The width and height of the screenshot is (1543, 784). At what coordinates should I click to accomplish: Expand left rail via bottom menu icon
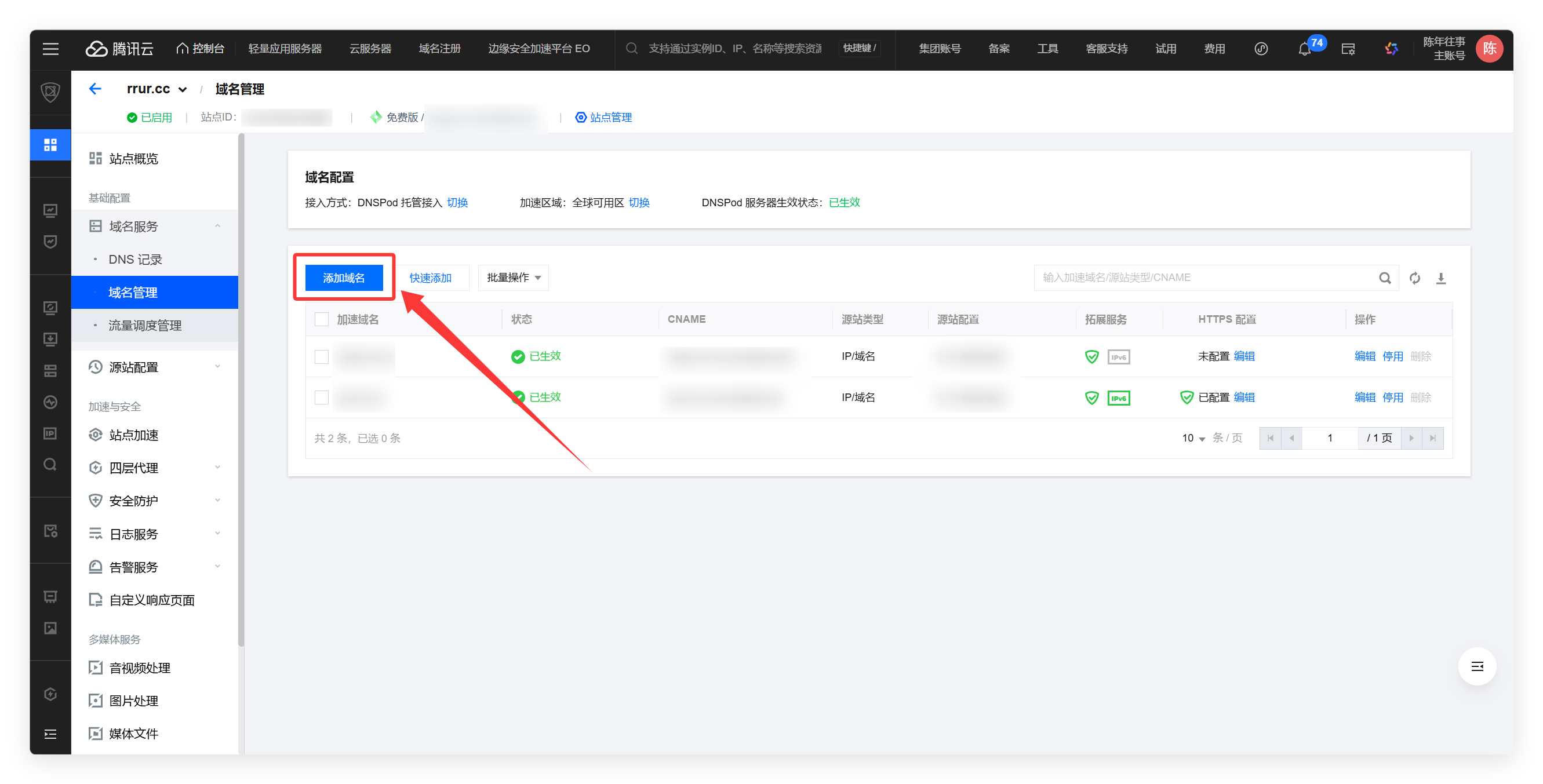coord(50,734)
